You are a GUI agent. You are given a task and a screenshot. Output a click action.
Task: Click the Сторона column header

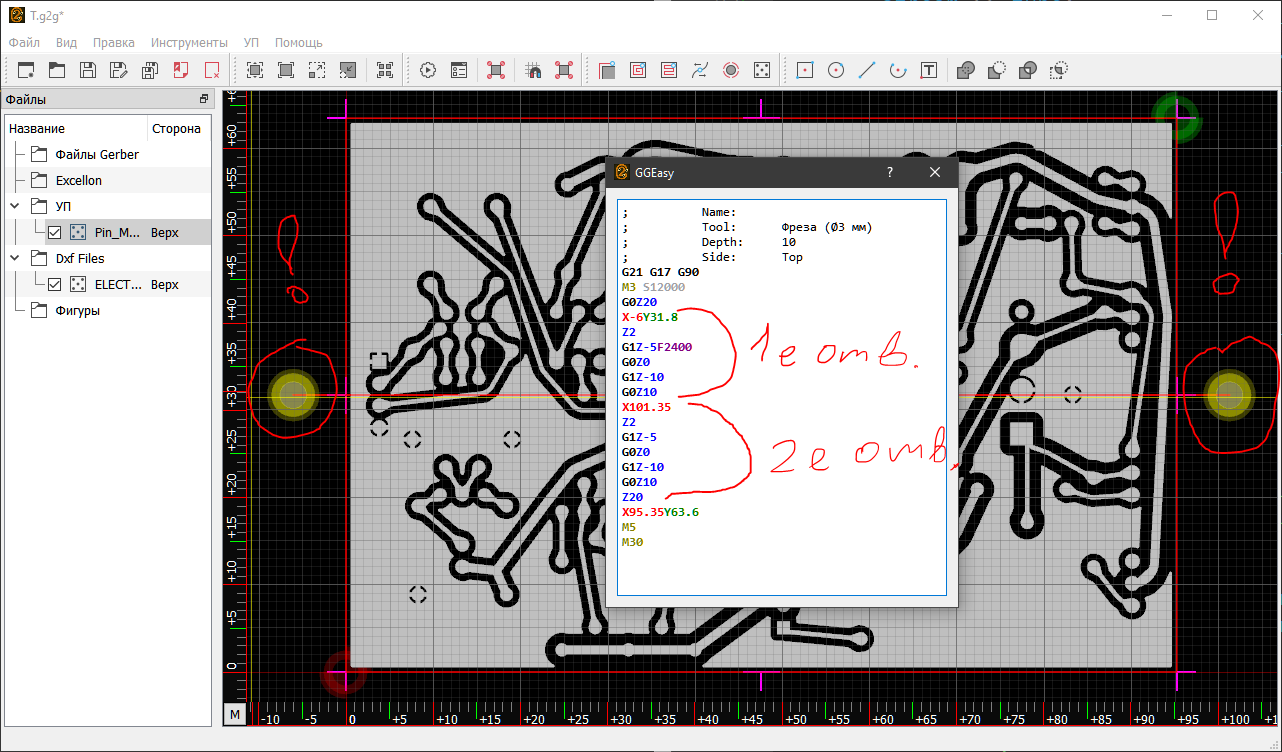(x=178, y=128)
